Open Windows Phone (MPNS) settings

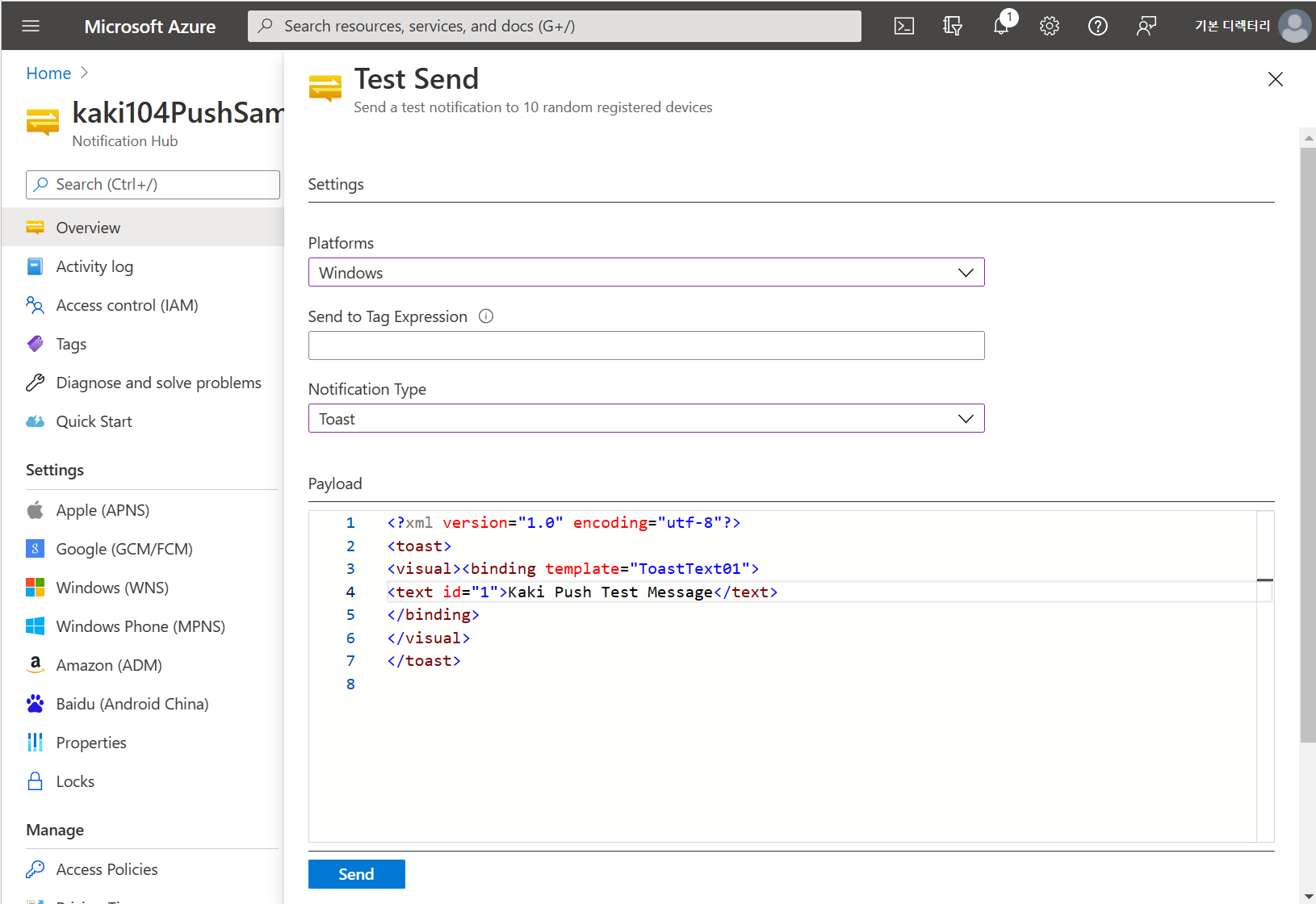142,626
